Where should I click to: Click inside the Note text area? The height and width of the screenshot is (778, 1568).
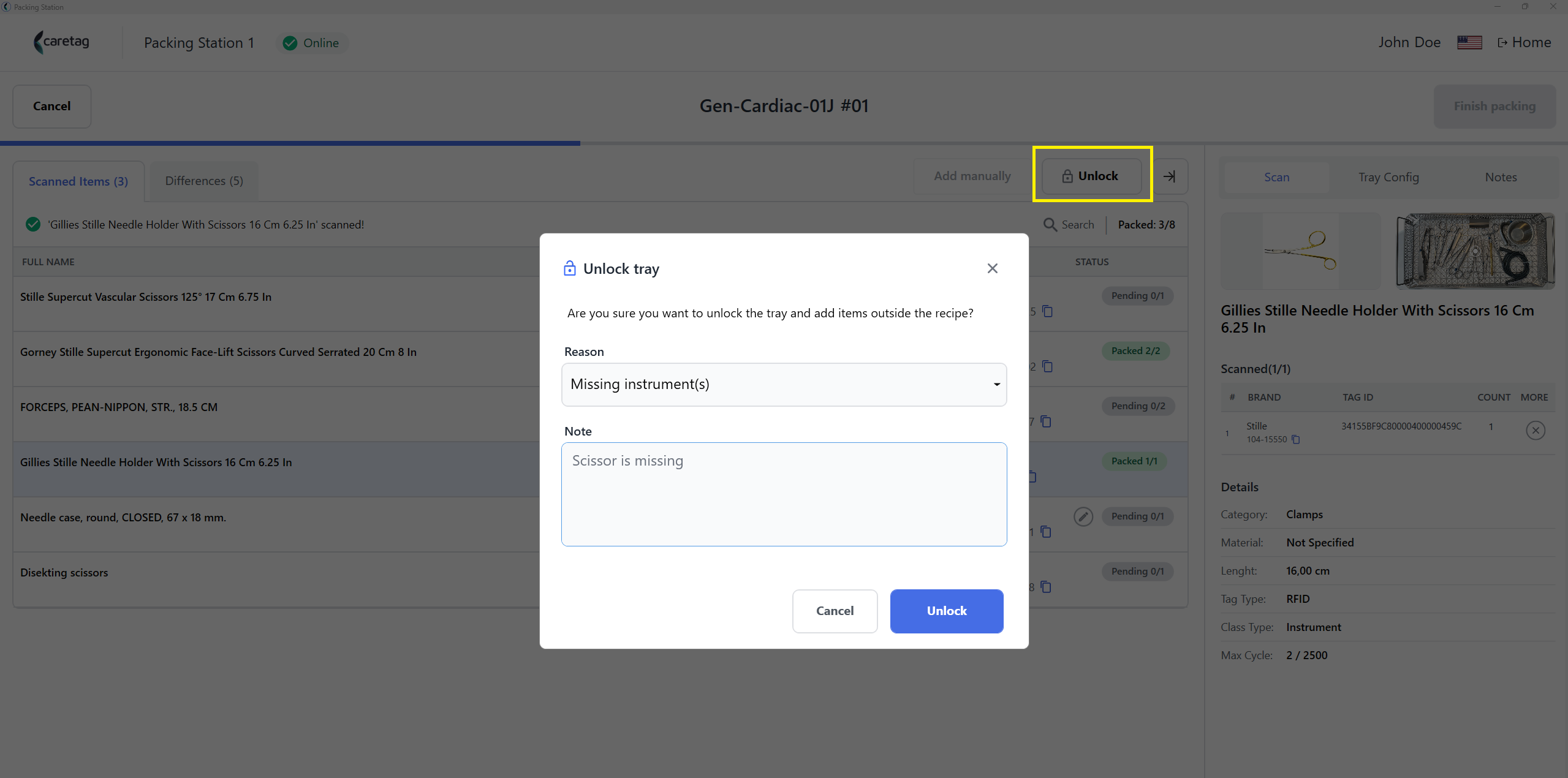[784, 494]
